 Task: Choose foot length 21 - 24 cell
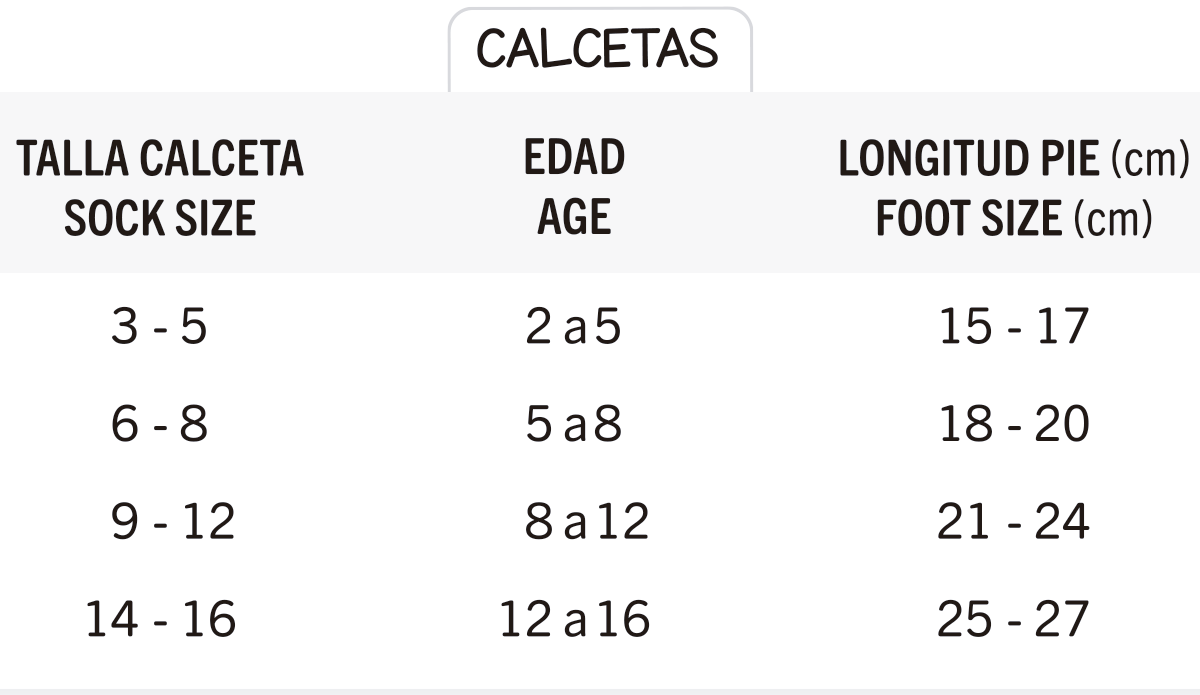point(1013,522)
